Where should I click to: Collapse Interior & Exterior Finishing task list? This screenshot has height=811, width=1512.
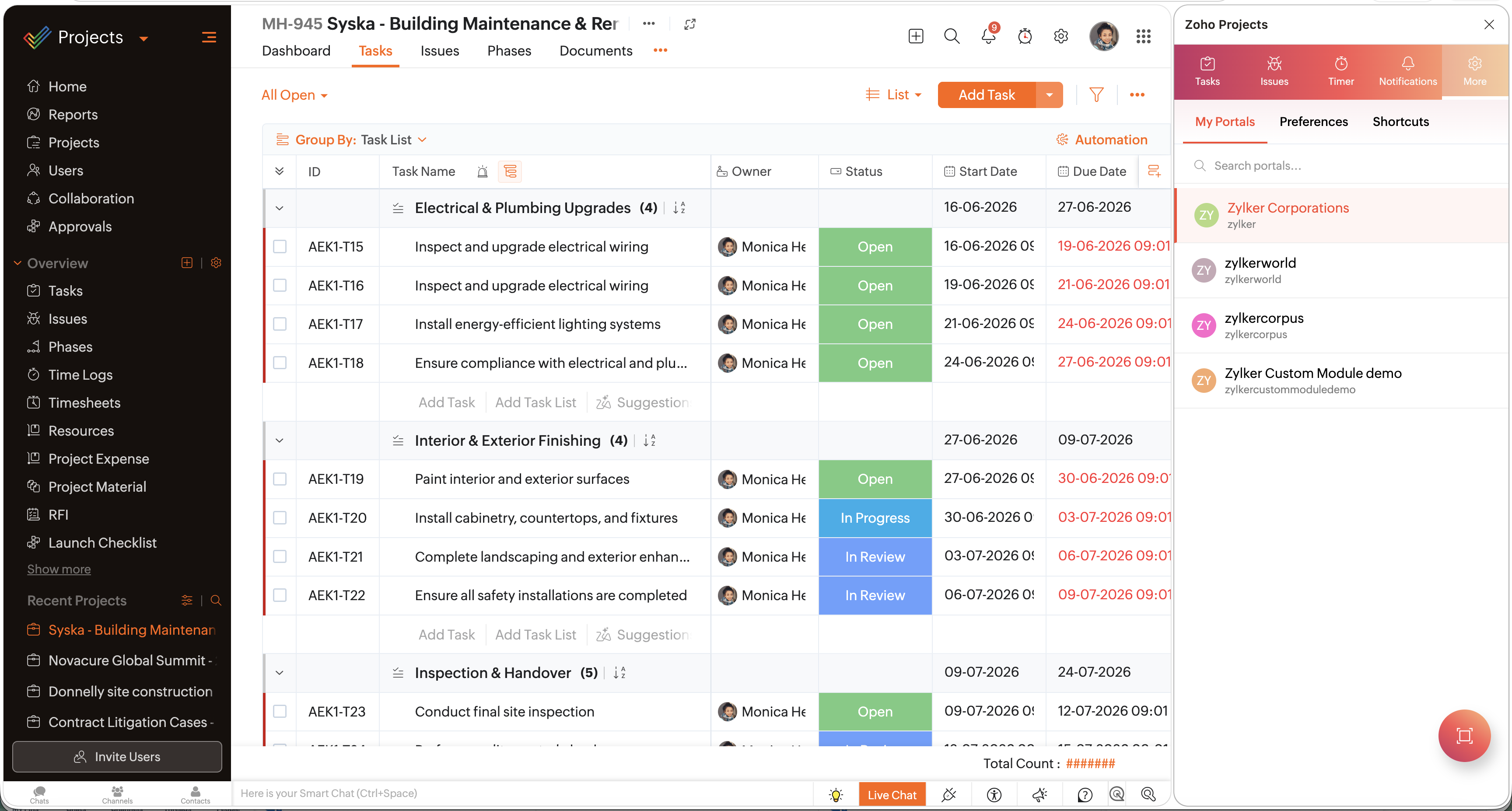point(280,440)
